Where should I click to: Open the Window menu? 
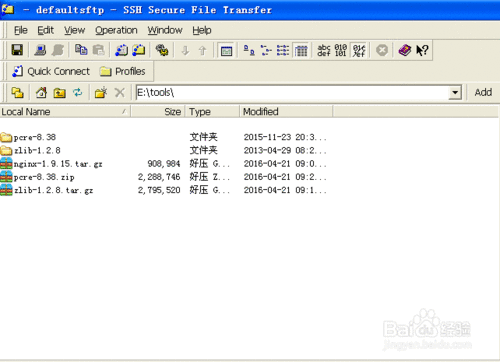(x=165, y=30)
